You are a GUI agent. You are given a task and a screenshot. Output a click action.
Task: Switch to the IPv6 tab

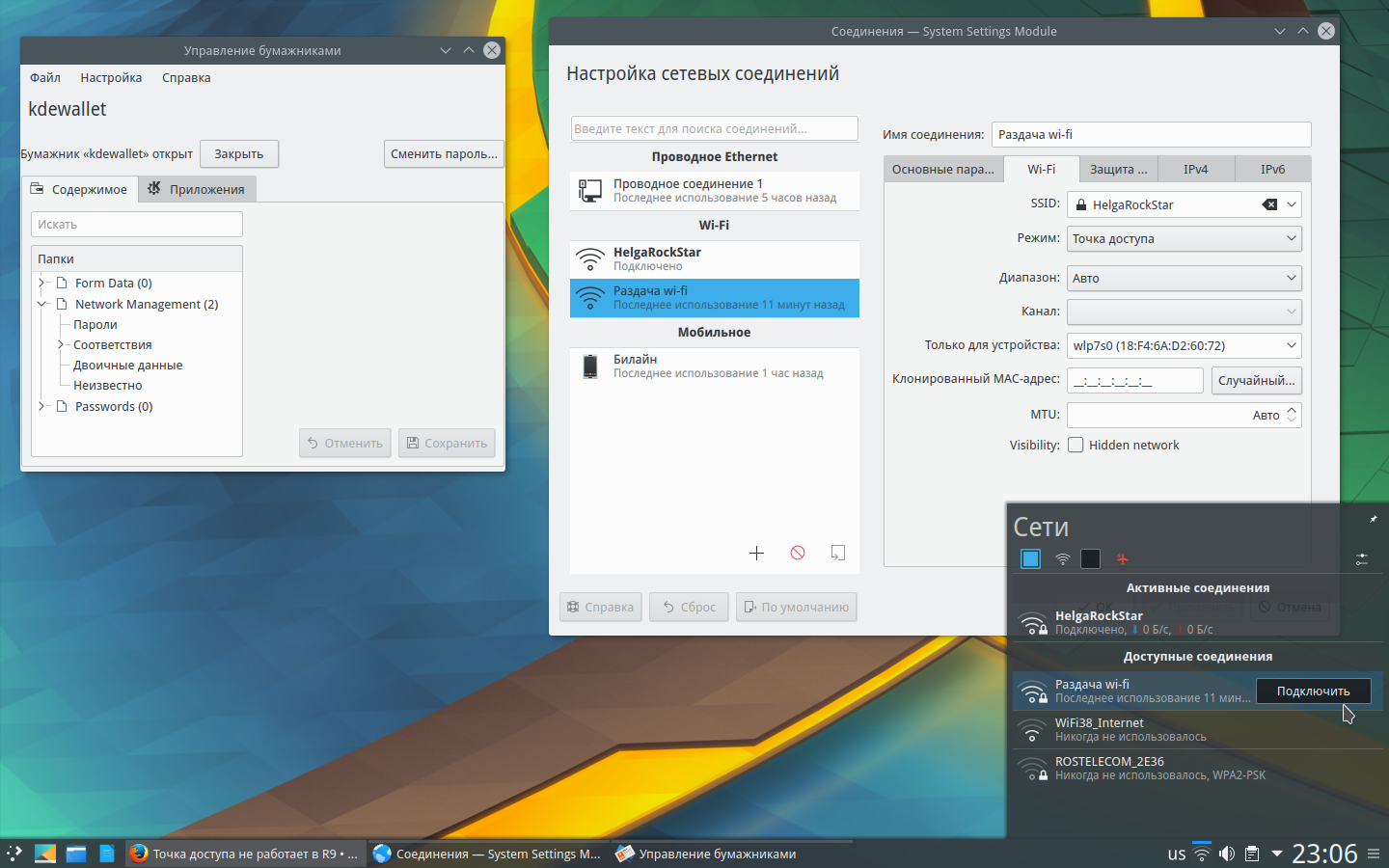[1273, 169]
